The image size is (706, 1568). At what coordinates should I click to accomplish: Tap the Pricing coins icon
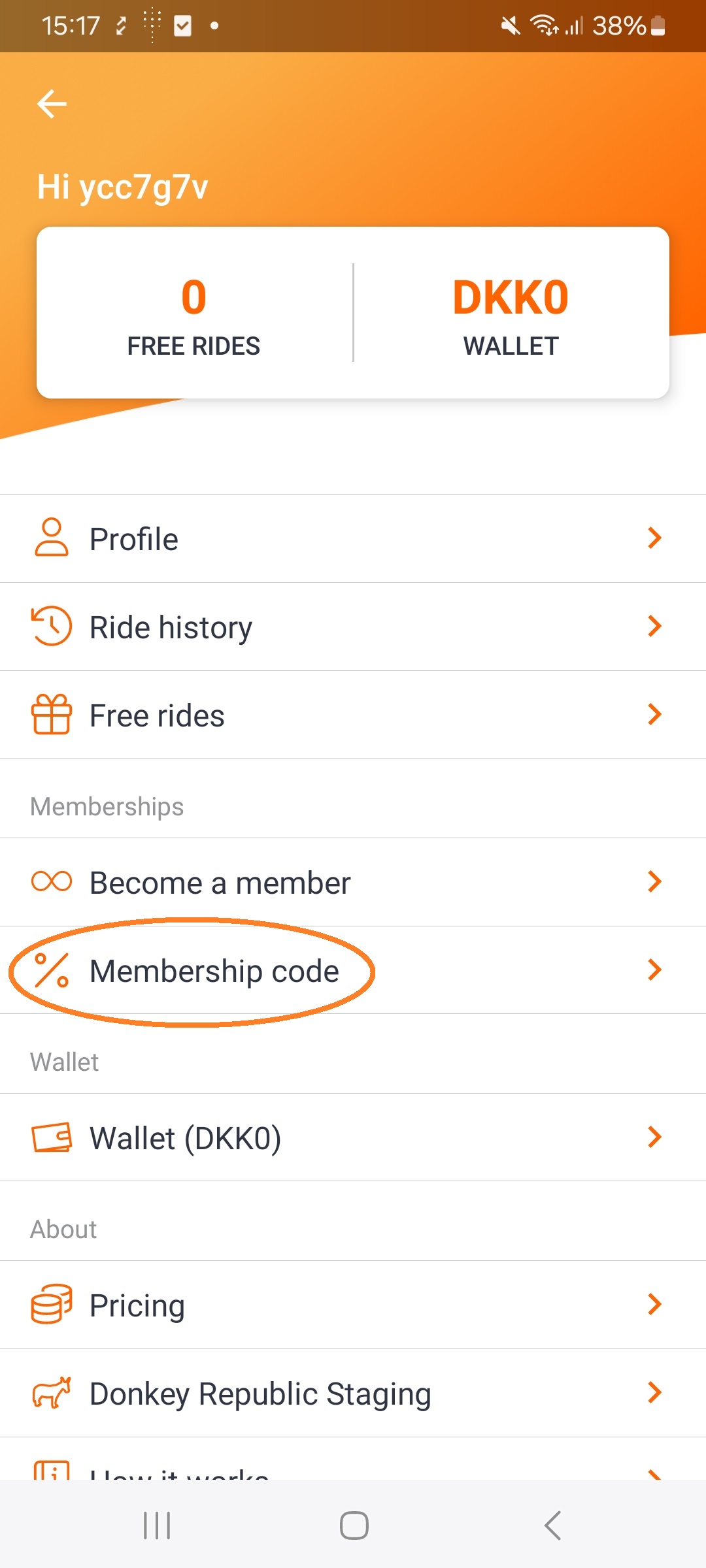coord(51,1304)
